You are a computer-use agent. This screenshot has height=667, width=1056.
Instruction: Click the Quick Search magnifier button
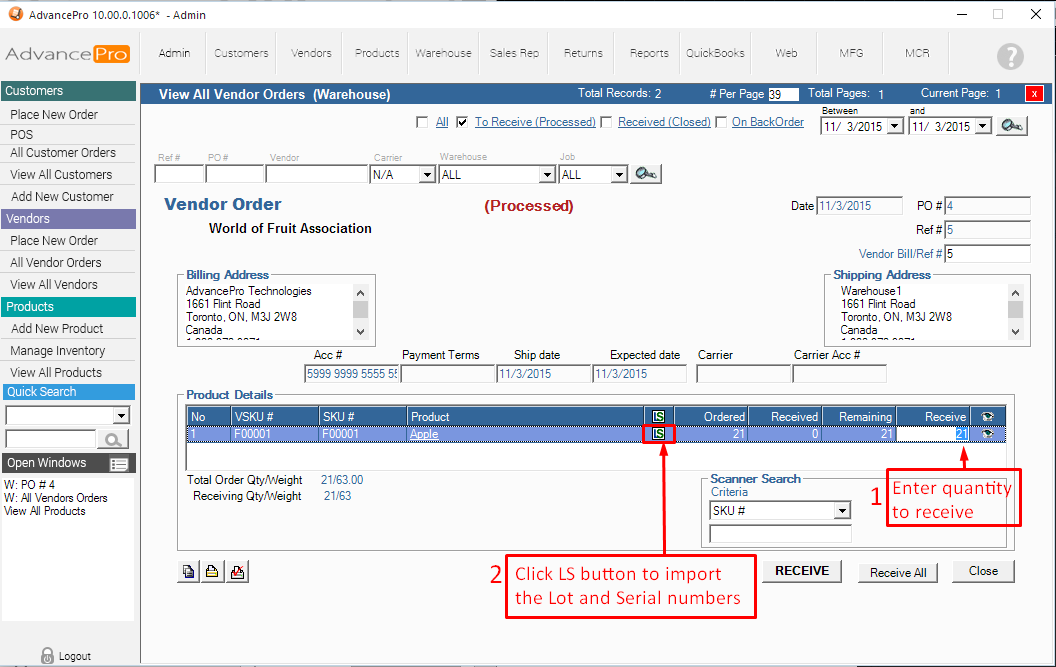pyautogui.click(x=113, y=439)
